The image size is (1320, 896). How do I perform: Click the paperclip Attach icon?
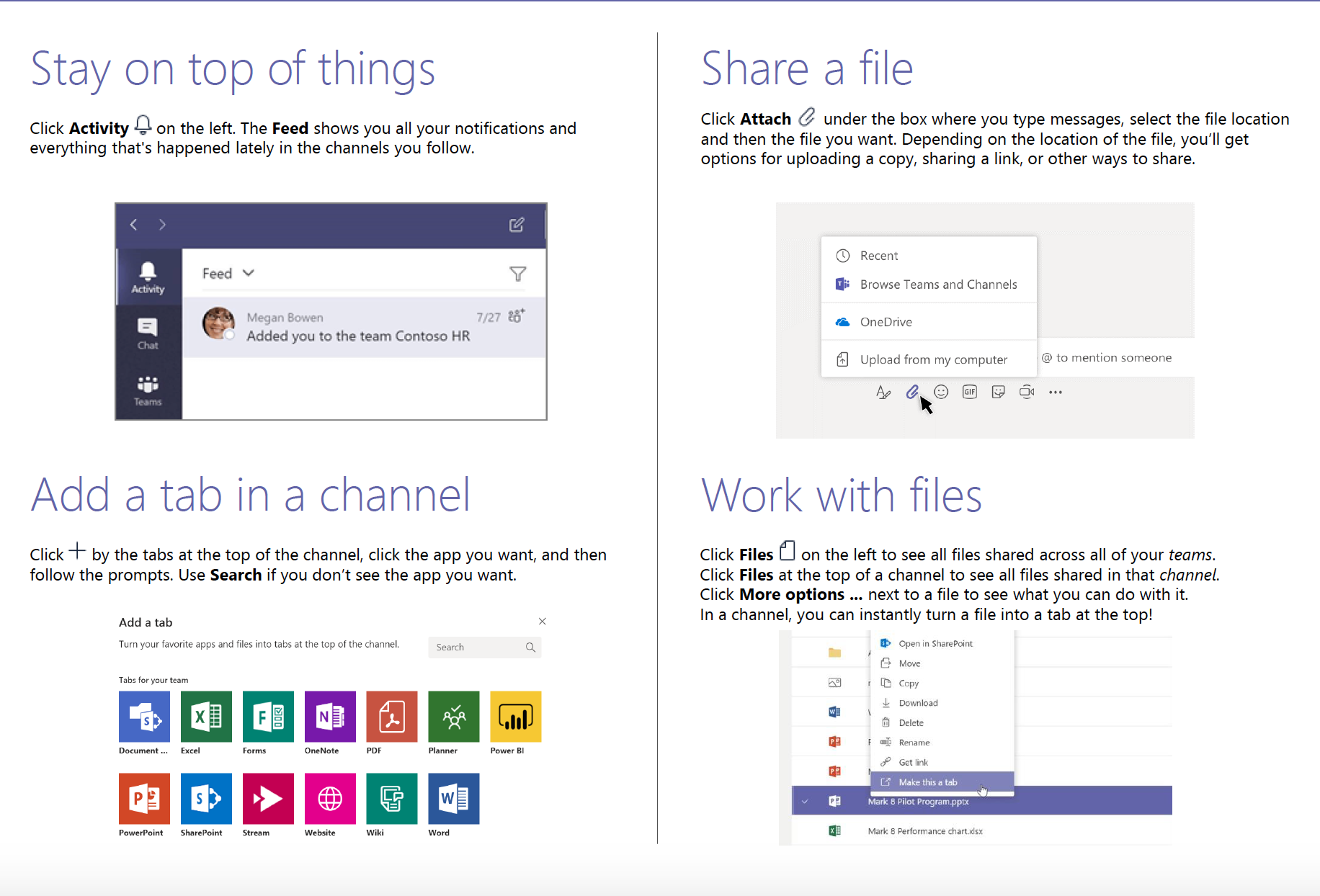point(912,392)
